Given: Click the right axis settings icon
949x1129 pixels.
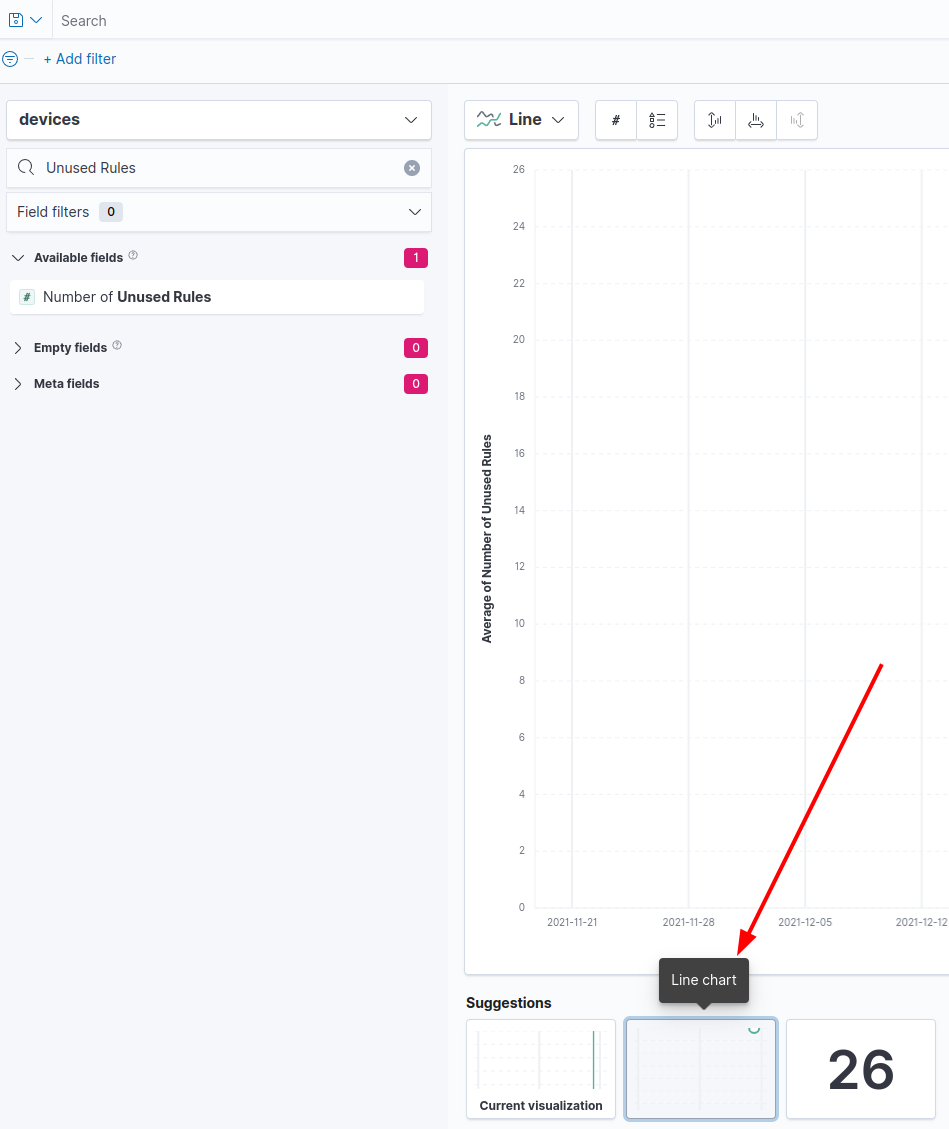Looking at the screenshot, I should pos(797,120).
